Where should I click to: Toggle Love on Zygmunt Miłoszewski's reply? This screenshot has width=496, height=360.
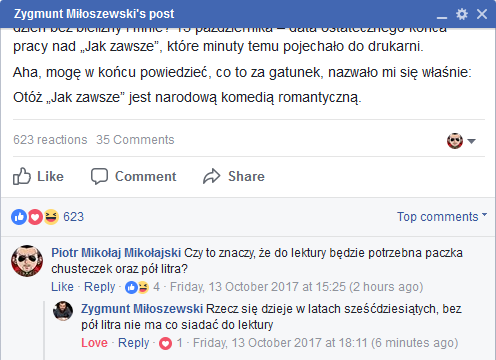pos(94,343)
